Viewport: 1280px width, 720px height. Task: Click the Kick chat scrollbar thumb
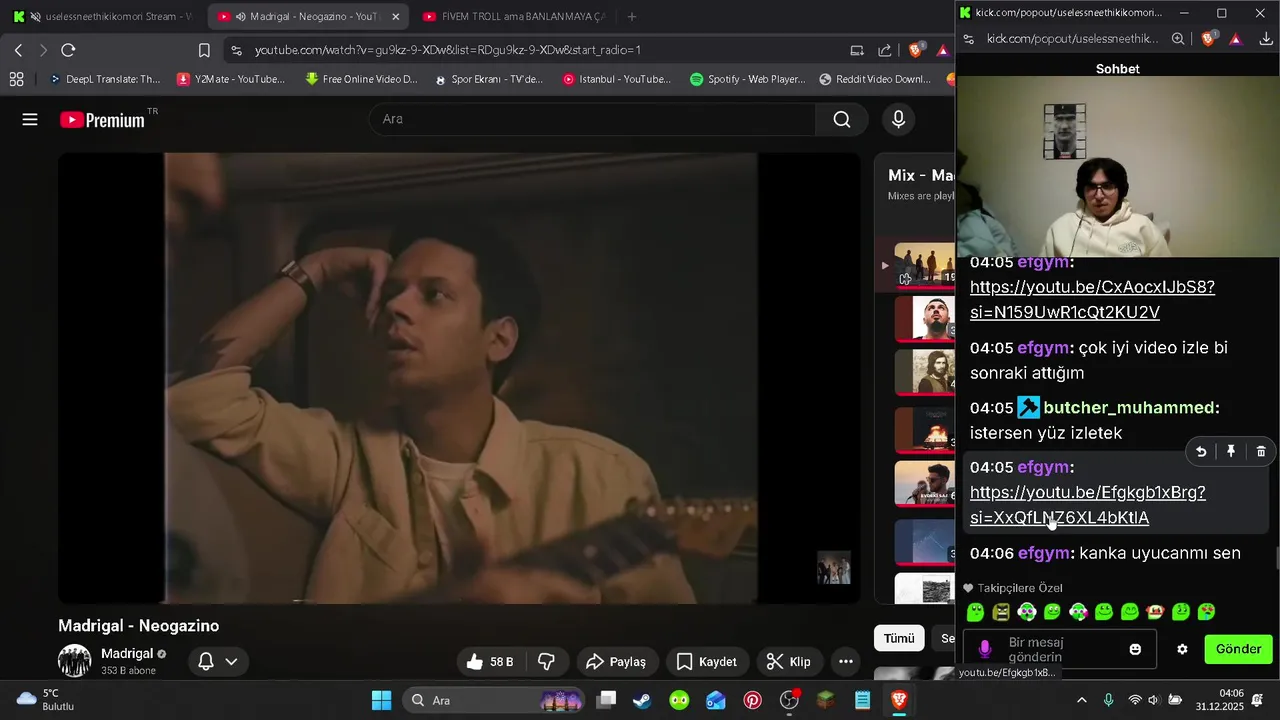[x=1276, y=558]
